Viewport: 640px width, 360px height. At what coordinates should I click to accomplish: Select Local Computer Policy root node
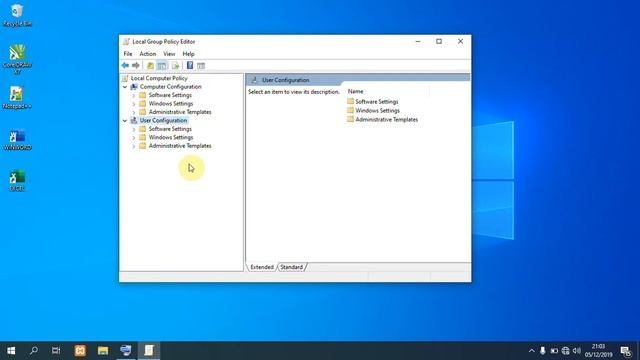click(x=159, y=78)
